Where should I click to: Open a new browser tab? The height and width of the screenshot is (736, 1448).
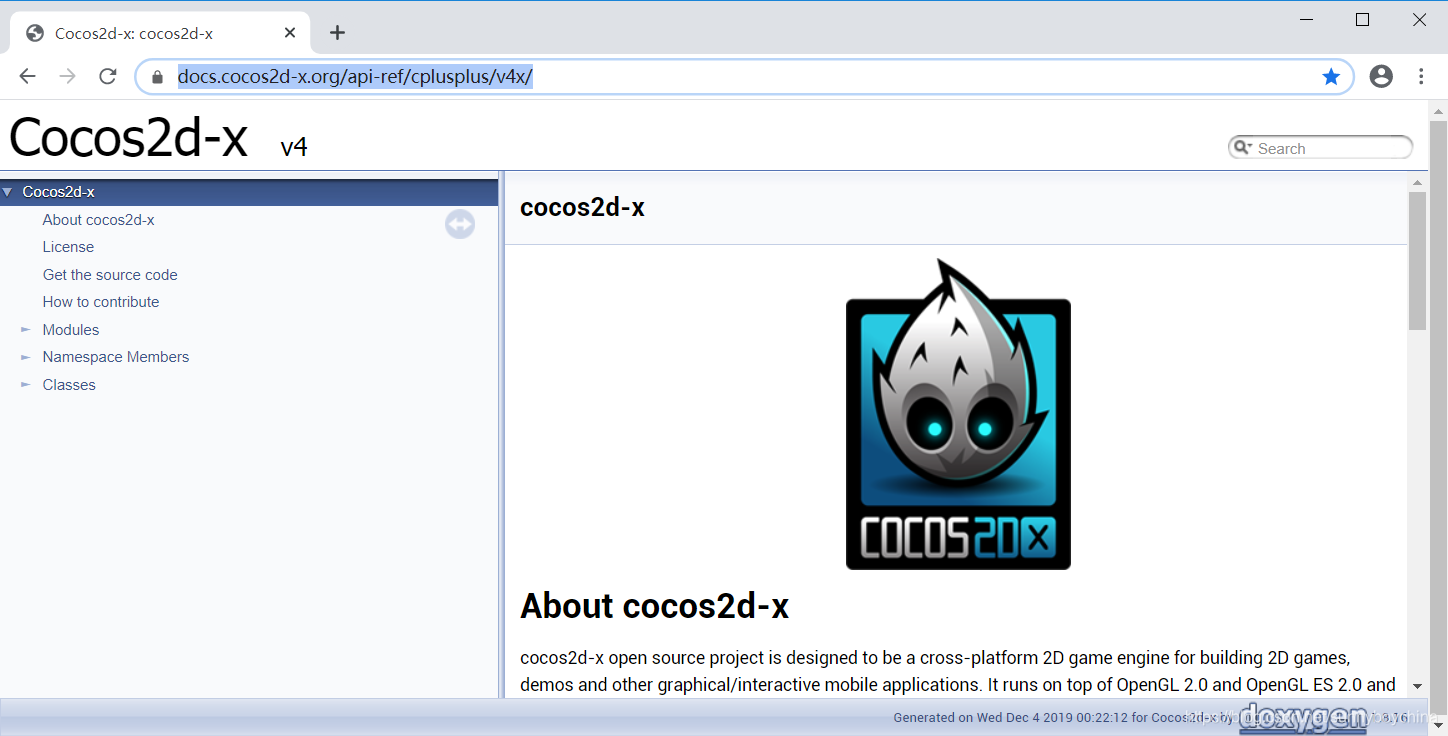pos(337,32)
